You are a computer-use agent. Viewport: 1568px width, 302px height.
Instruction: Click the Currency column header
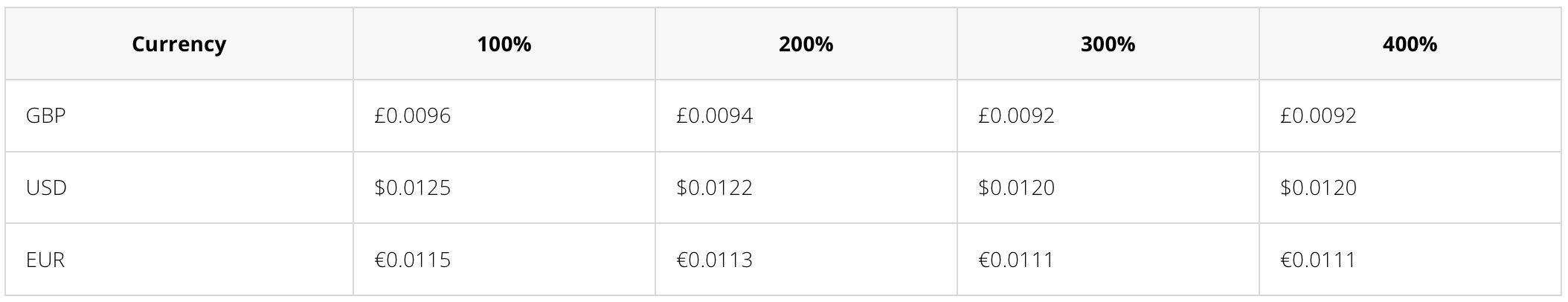click(x=179, y=44)
